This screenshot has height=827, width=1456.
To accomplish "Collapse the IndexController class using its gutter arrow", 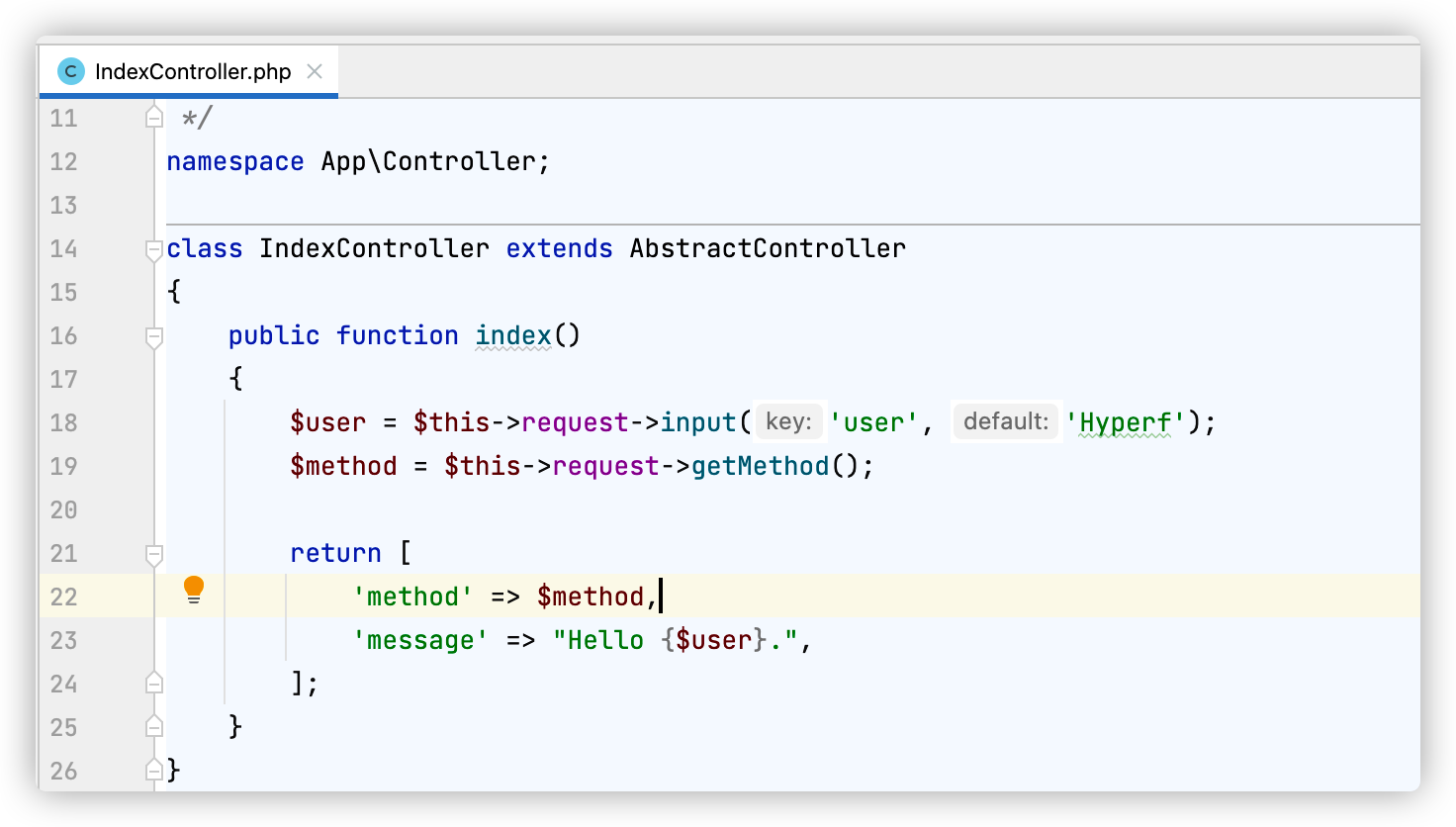I will tap(153, 248).
